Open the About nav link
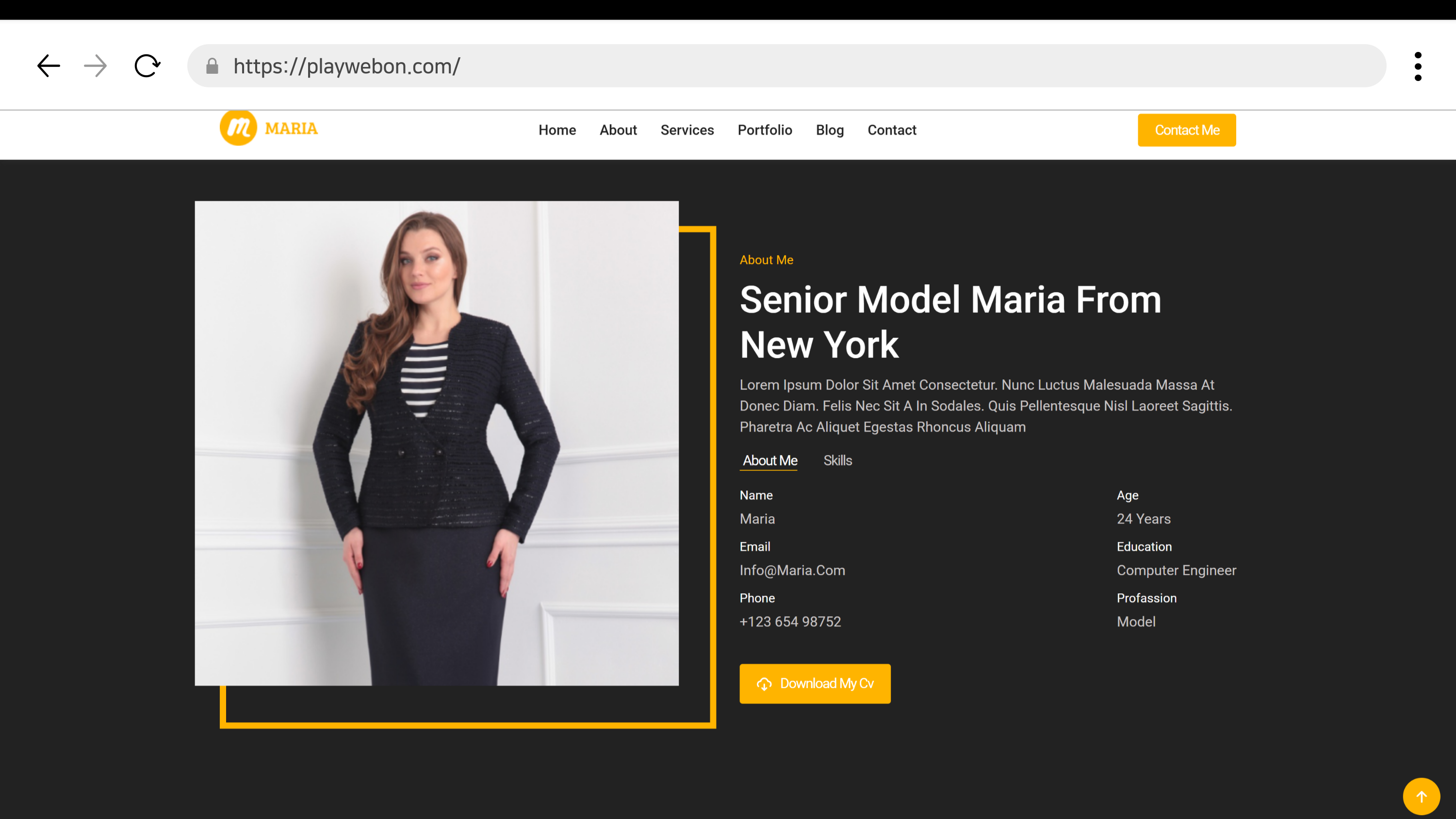 pos(618,130)
